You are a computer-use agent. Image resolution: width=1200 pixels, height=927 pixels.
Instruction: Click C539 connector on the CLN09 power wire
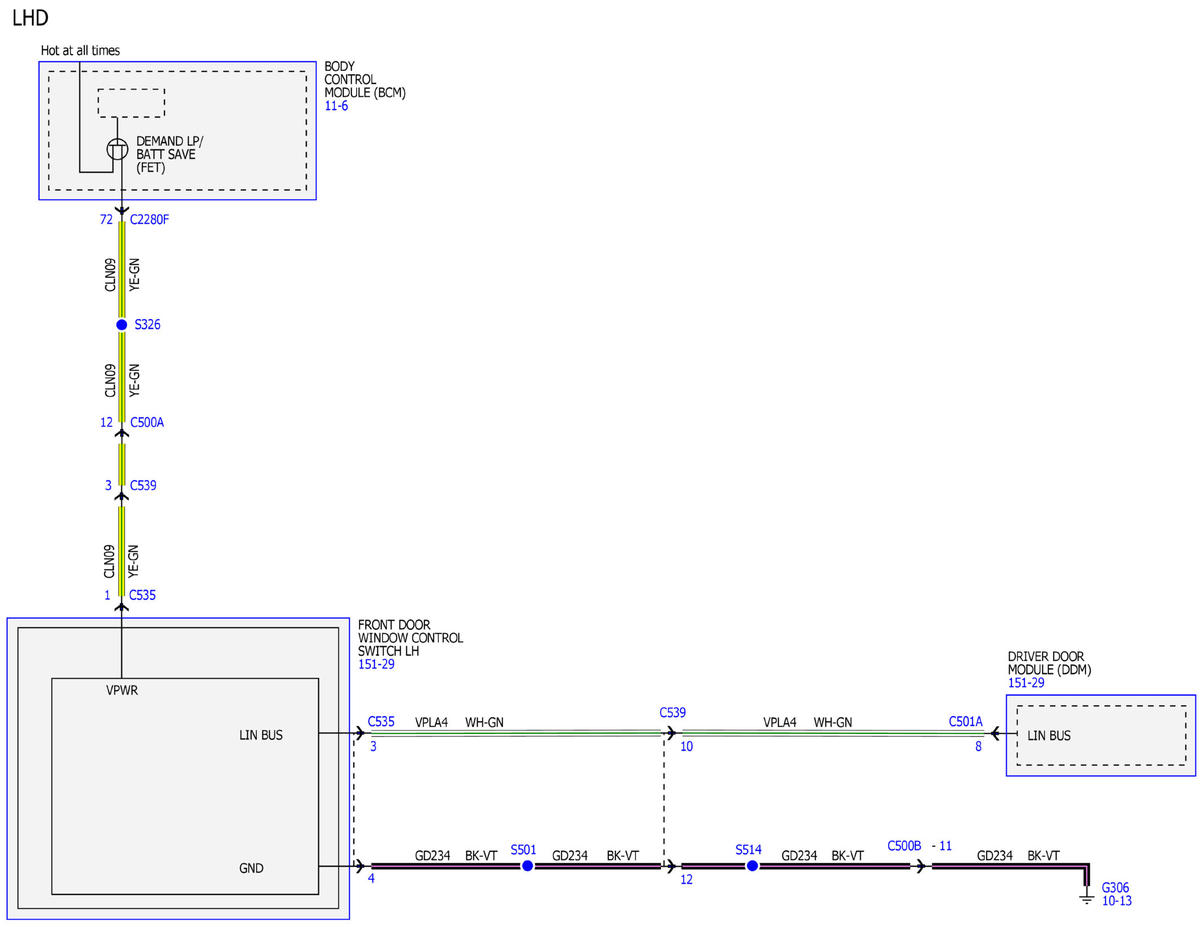(x=143, y=485)
